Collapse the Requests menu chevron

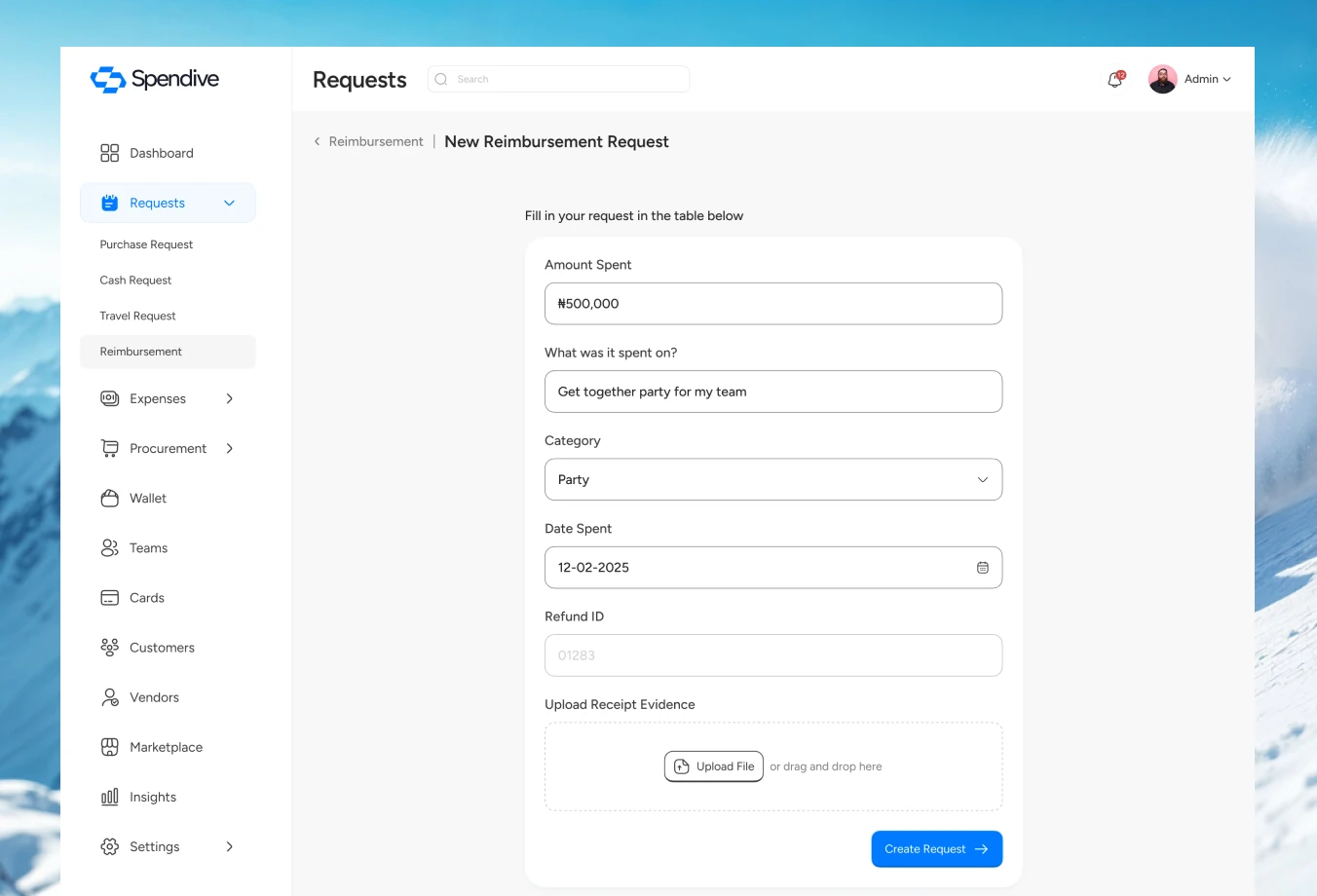(230, 203)
